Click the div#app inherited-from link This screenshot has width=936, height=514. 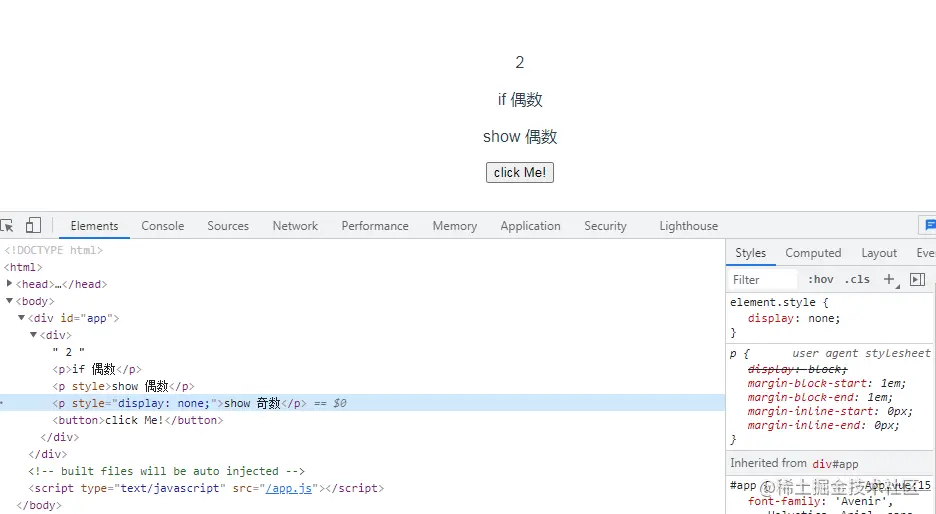pyautogui.click(x=835, y=463)
